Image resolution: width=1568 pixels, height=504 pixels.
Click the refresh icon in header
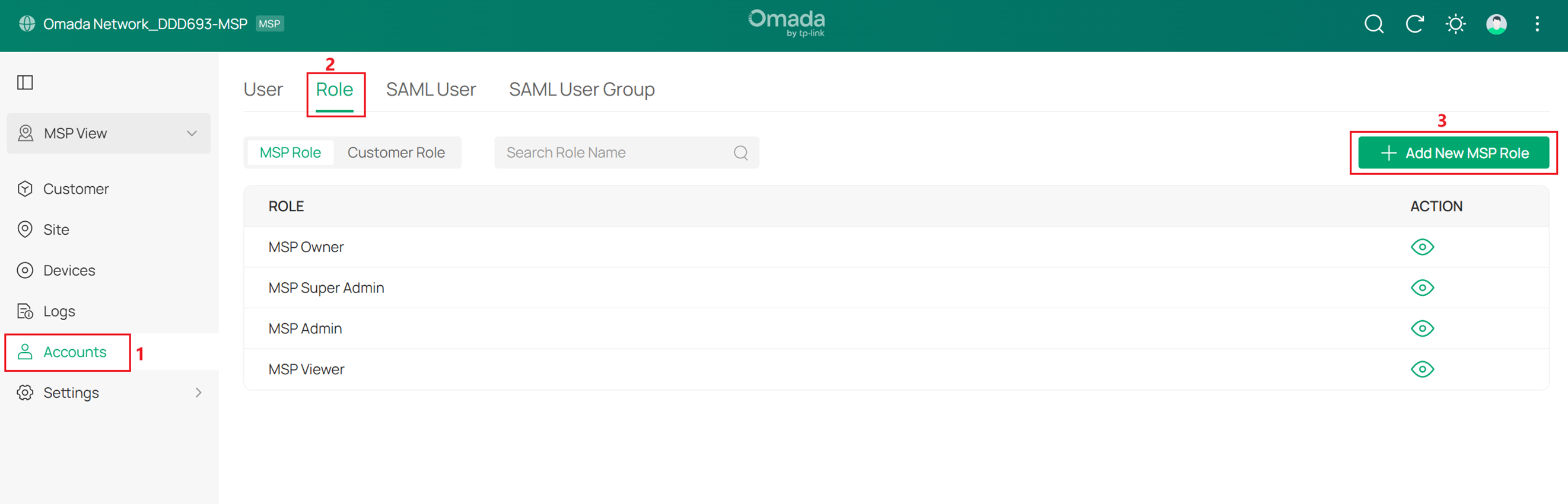[1414, 24]
